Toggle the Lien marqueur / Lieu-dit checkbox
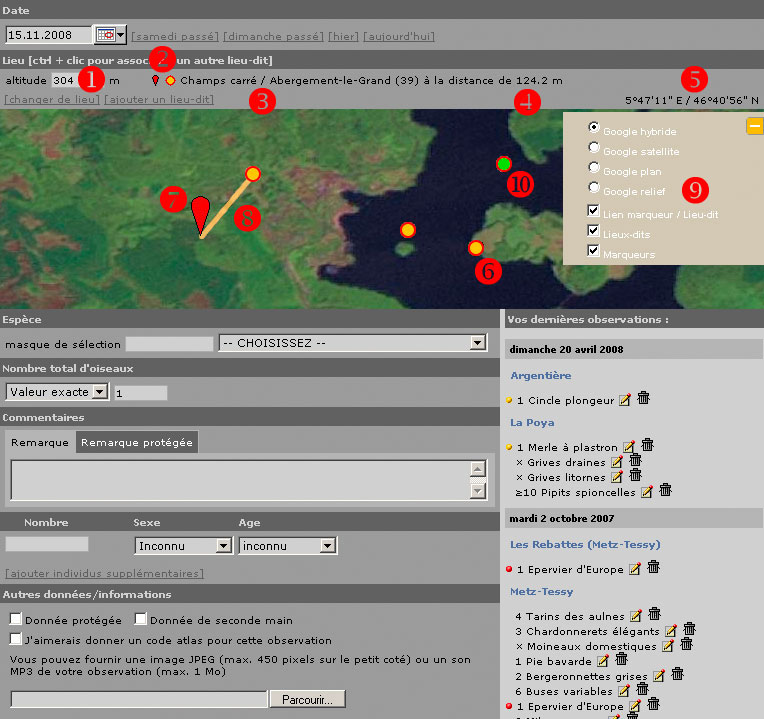This screenshot has height=719, width=764. (x=593, y=210)
